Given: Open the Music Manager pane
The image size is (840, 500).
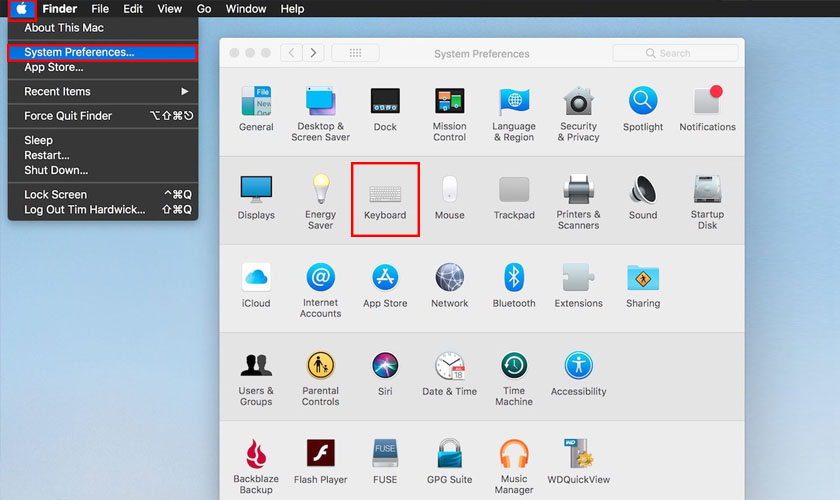Looking at the screenshot, I should 514,466.
